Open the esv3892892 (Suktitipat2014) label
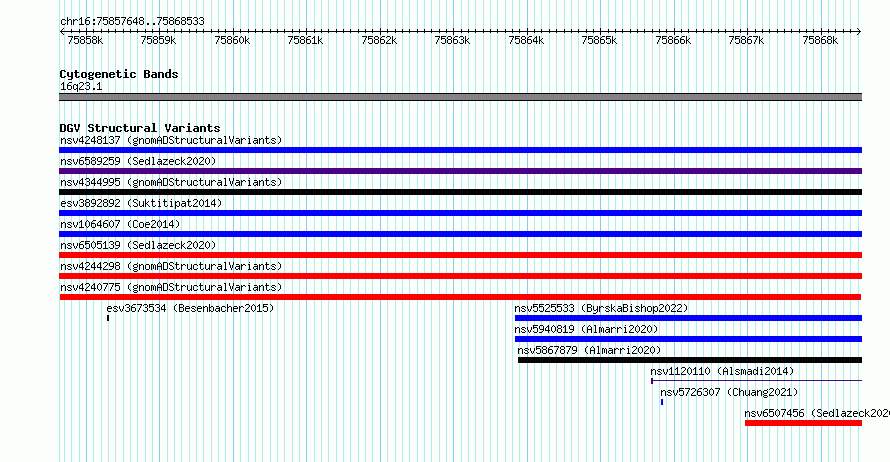This screenshot has height=462, width=890. pyautogui.click(x=141, y=203)
